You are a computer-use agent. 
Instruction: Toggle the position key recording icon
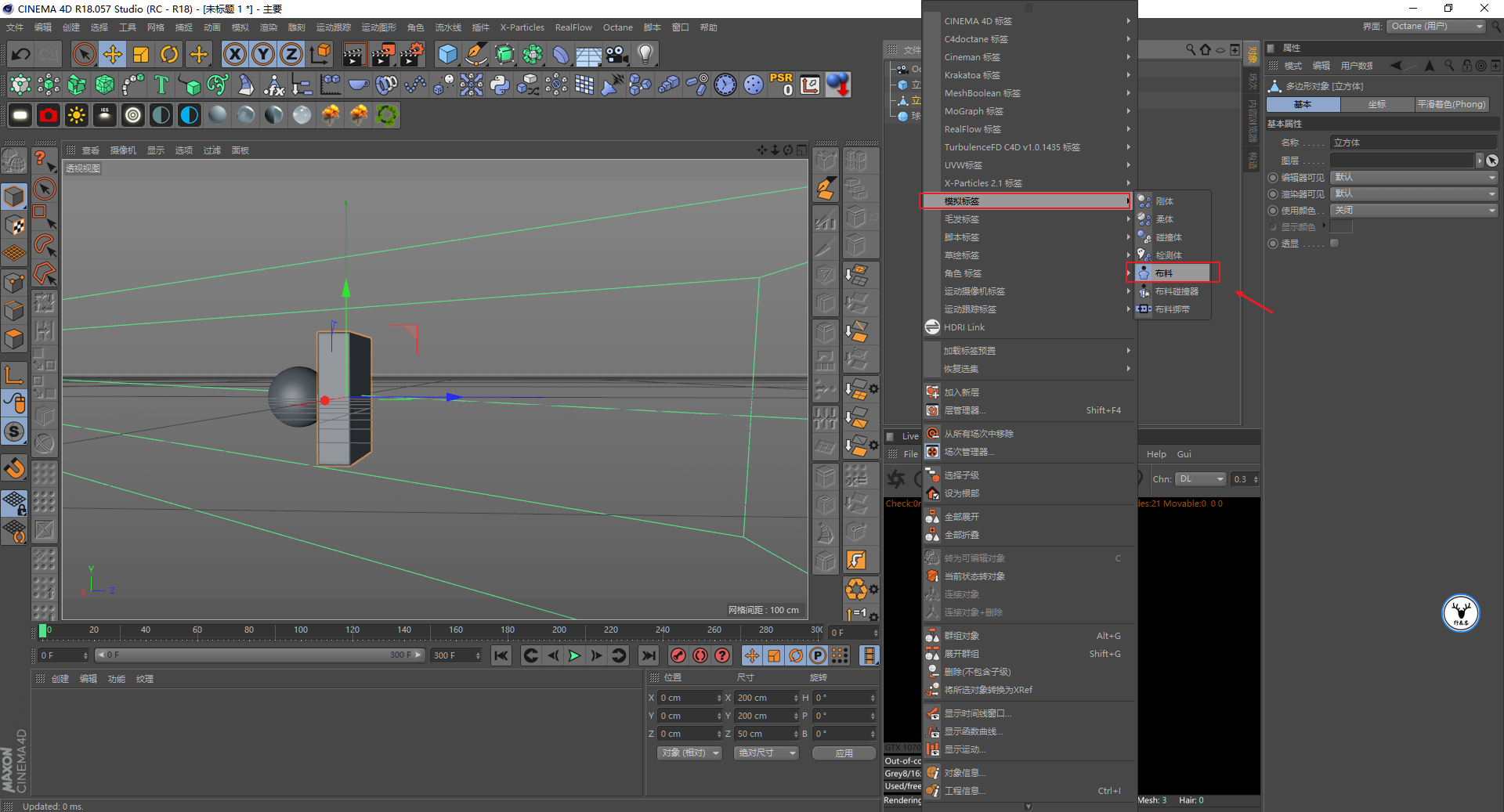(752, 655)
